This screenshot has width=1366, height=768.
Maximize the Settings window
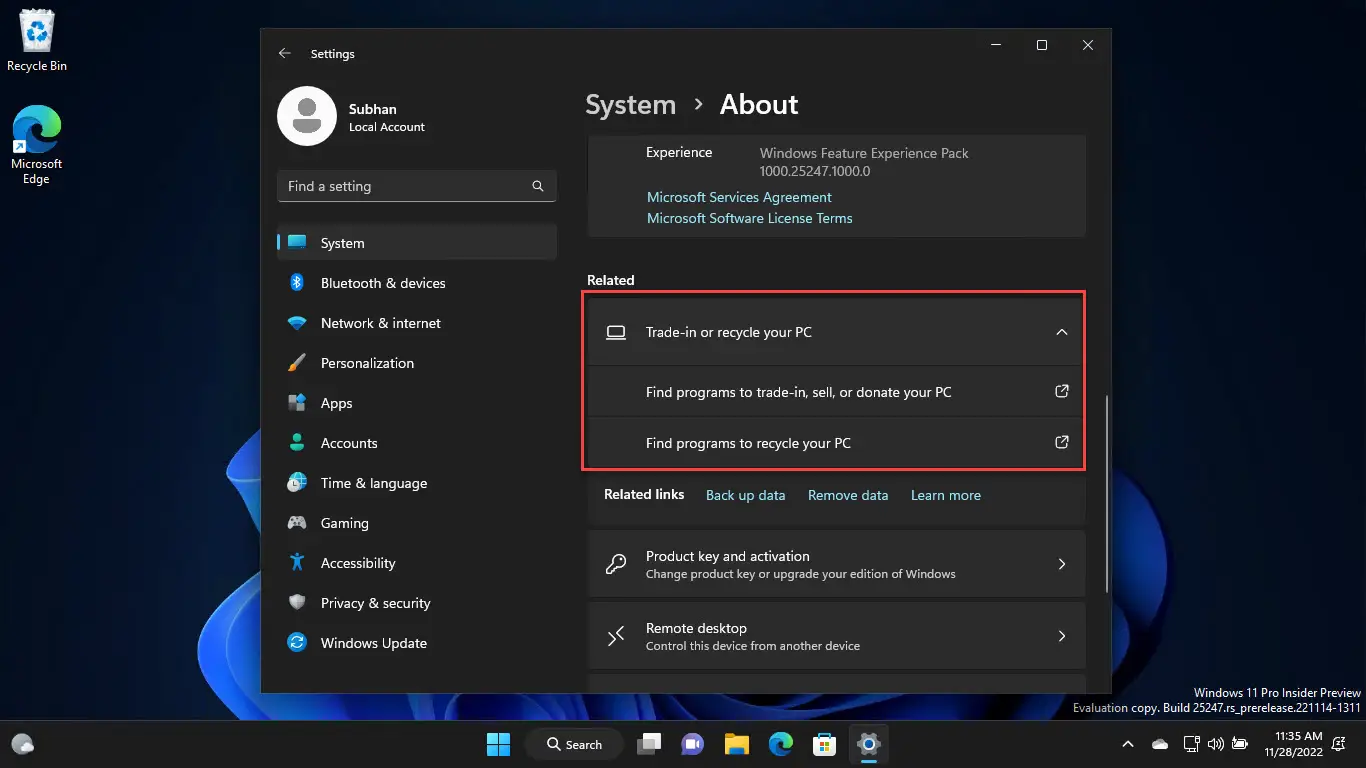coord(1042,45)
